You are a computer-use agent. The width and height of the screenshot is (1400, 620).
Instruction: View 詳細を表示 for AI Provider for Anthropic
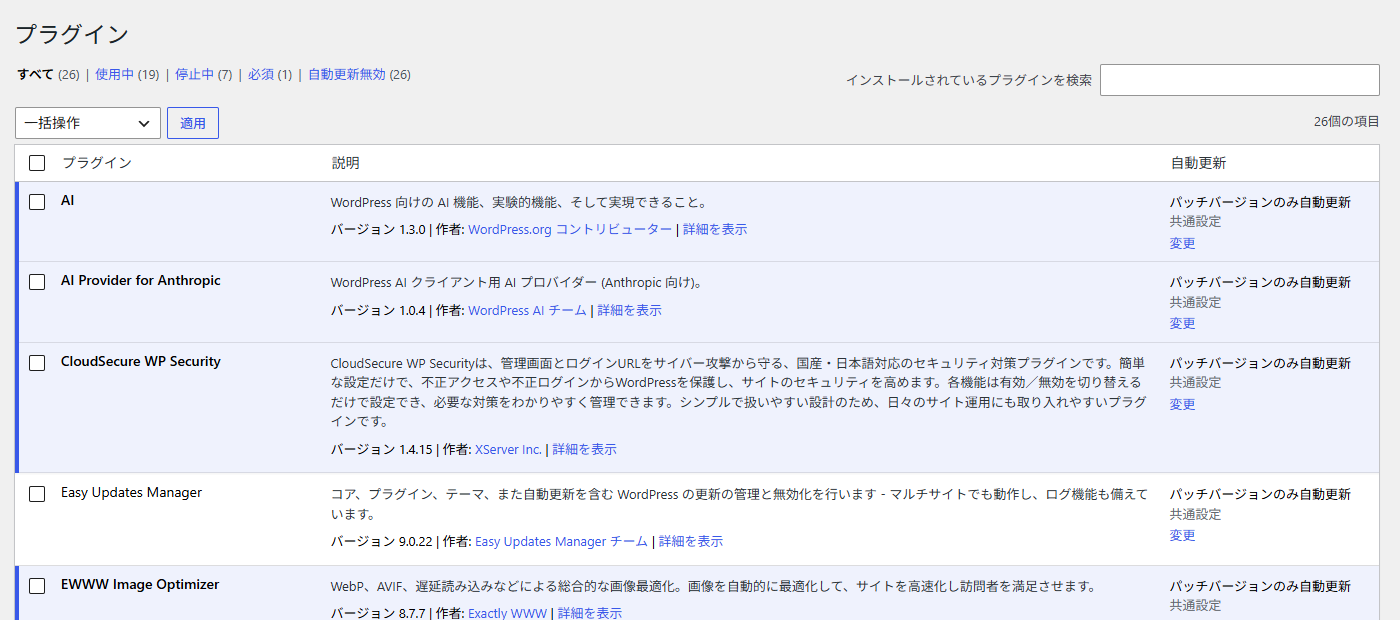629,310
